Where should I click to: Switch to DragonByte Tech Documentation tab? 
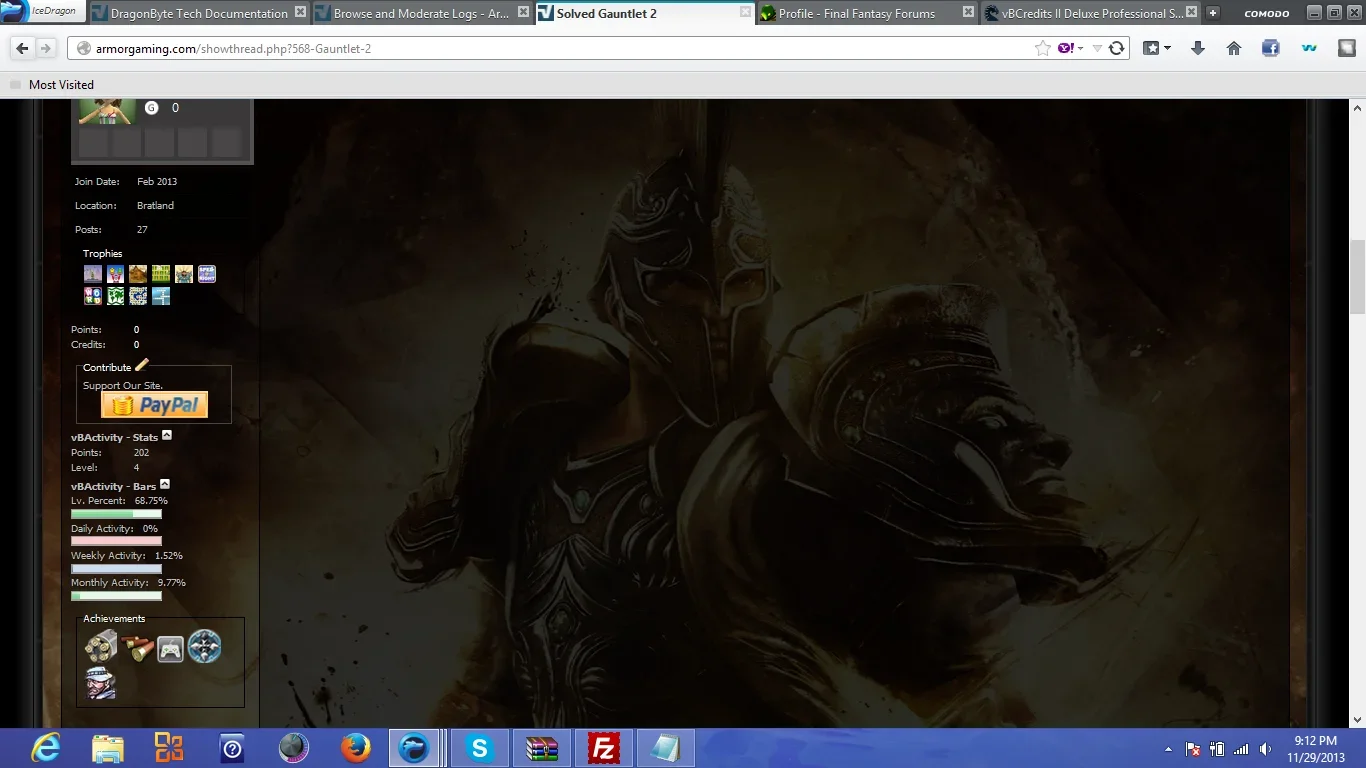tap(199, 13)
